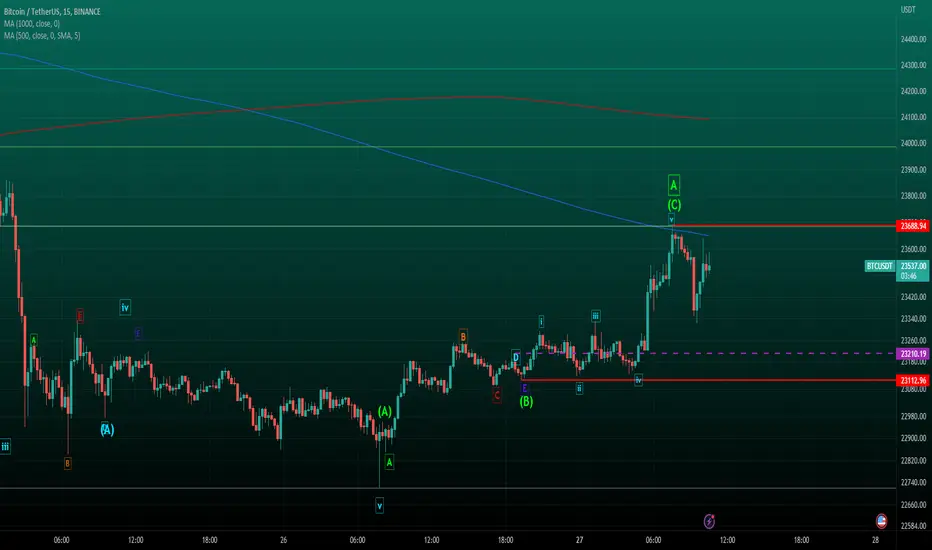Image resolution: width=932 pixels, height=550 pixels.
Task: Select the v label above the bottom axis
Action: point(379,506)
